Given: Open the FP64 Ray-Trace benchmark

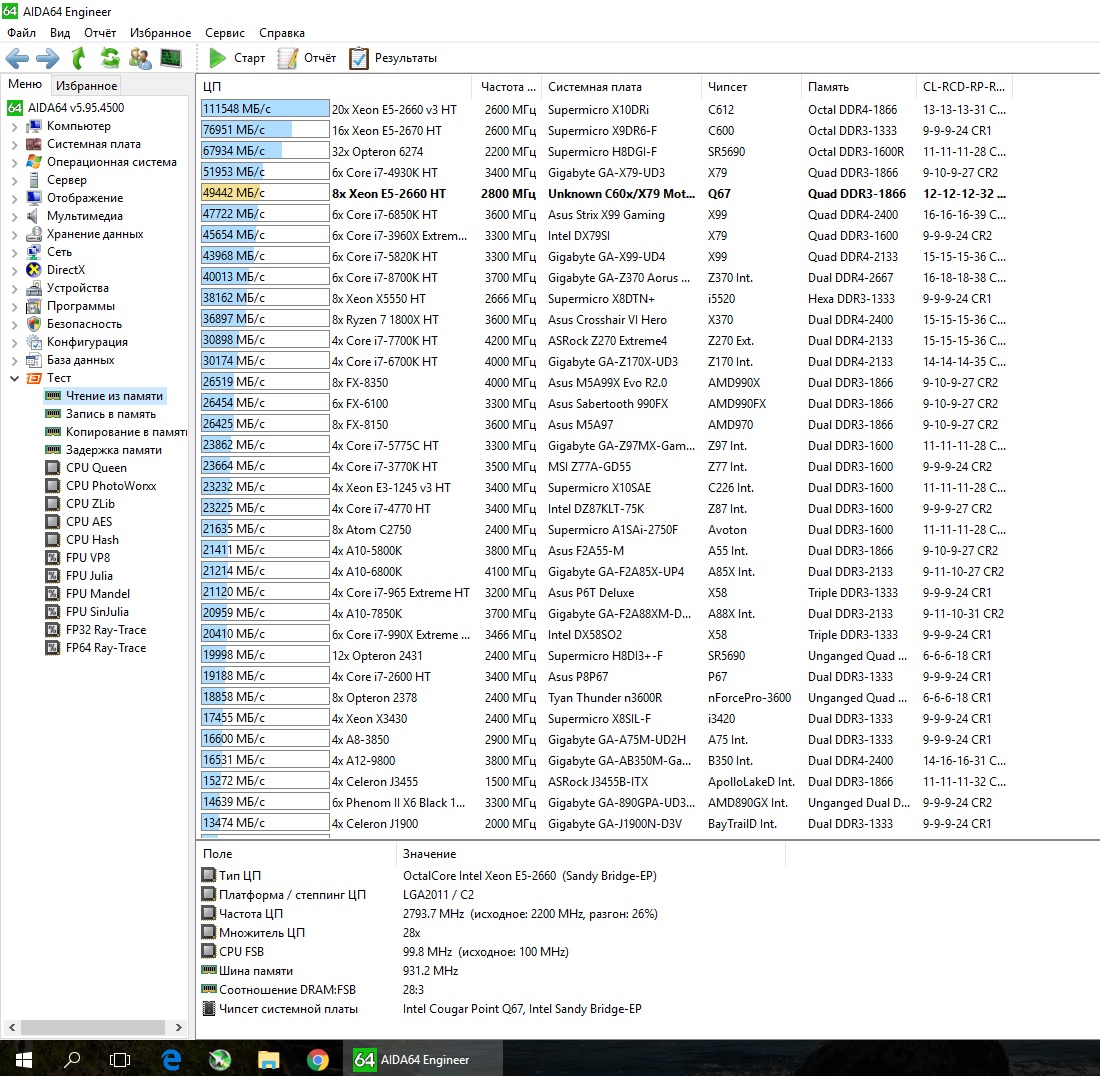Looking at the screenshot, I should [x=105, y=648].
